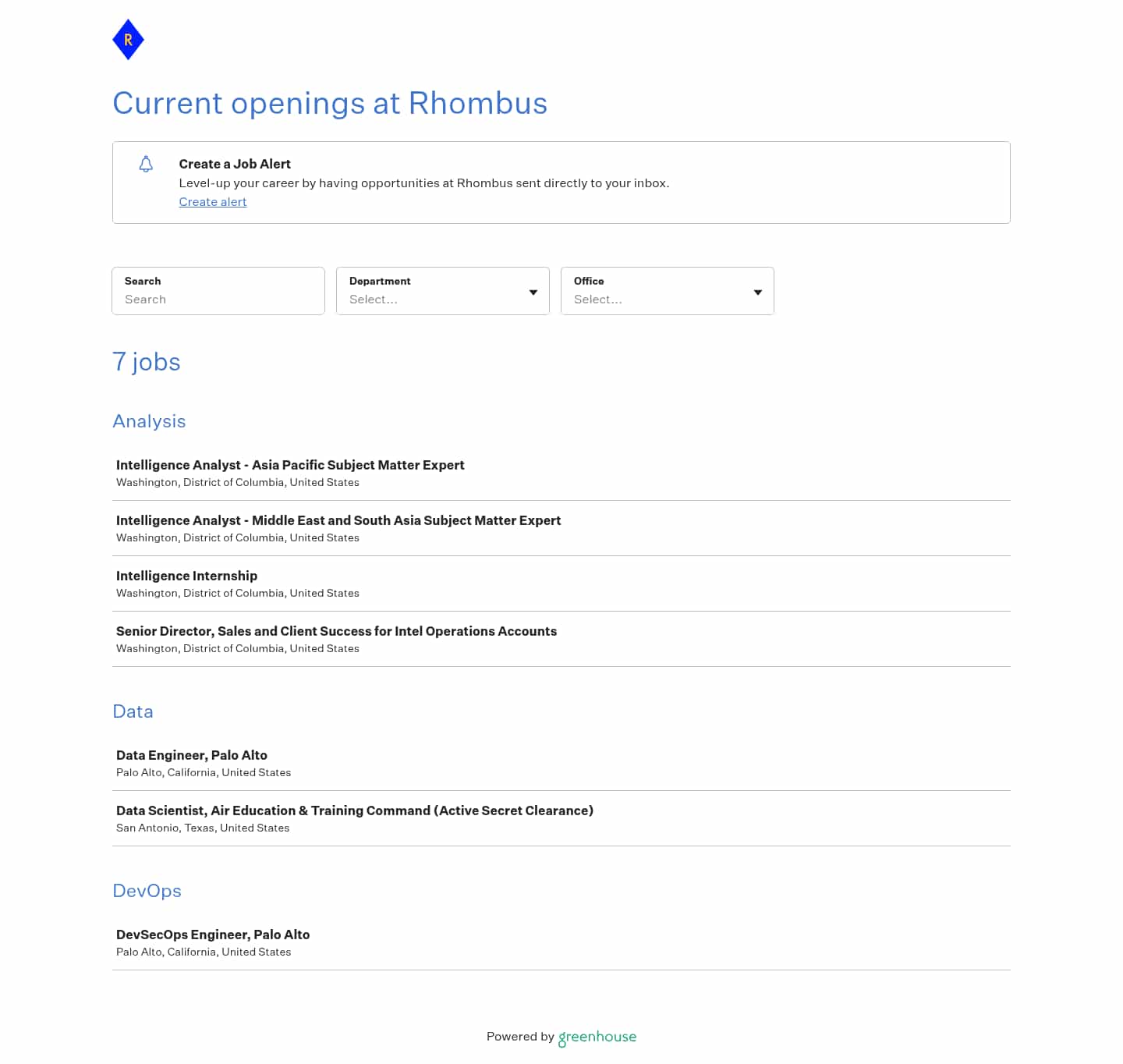
Task: View the DevSecOps Engineer, Palo Alto job
Action: pos(213,935)
